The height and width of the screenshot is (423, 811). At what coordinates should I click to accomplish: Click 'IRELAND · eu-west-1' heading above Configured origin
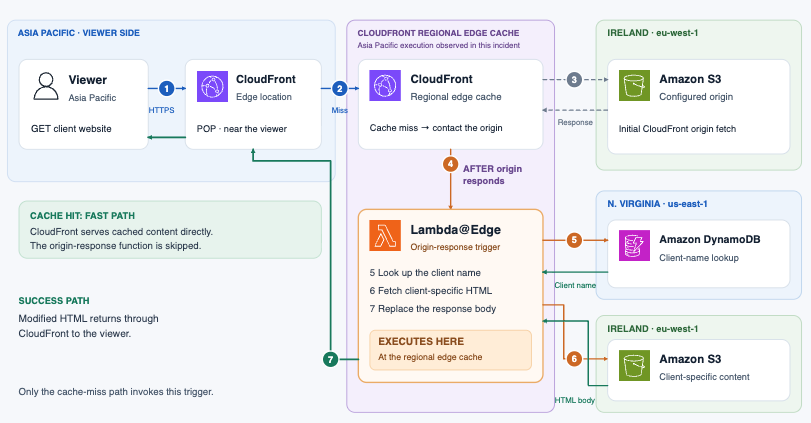click(653, 33)
